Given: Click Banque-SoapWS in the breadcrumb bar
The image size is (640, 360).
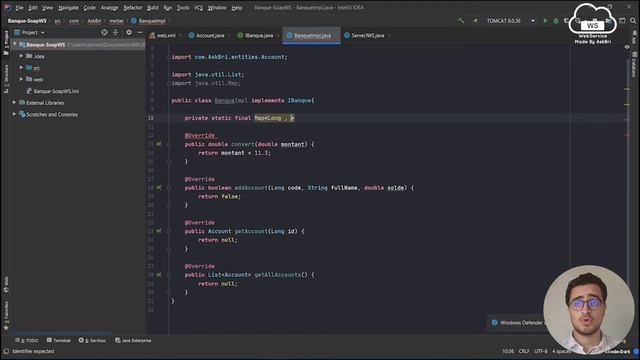Looking at the screenshot, I should 27,21.
